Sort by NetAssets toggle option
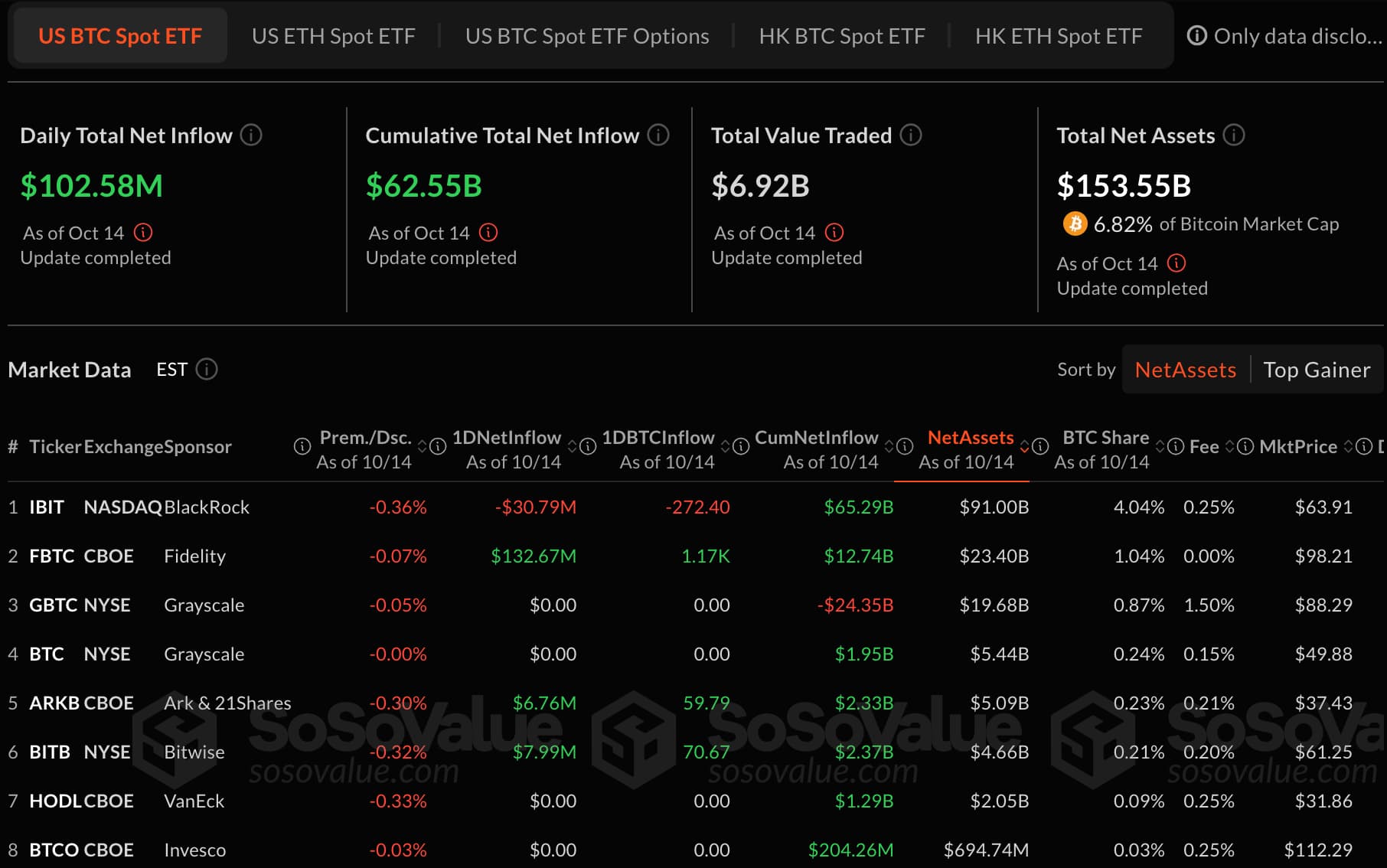This screenshot has height=868, width=1387. point(1186,370)
